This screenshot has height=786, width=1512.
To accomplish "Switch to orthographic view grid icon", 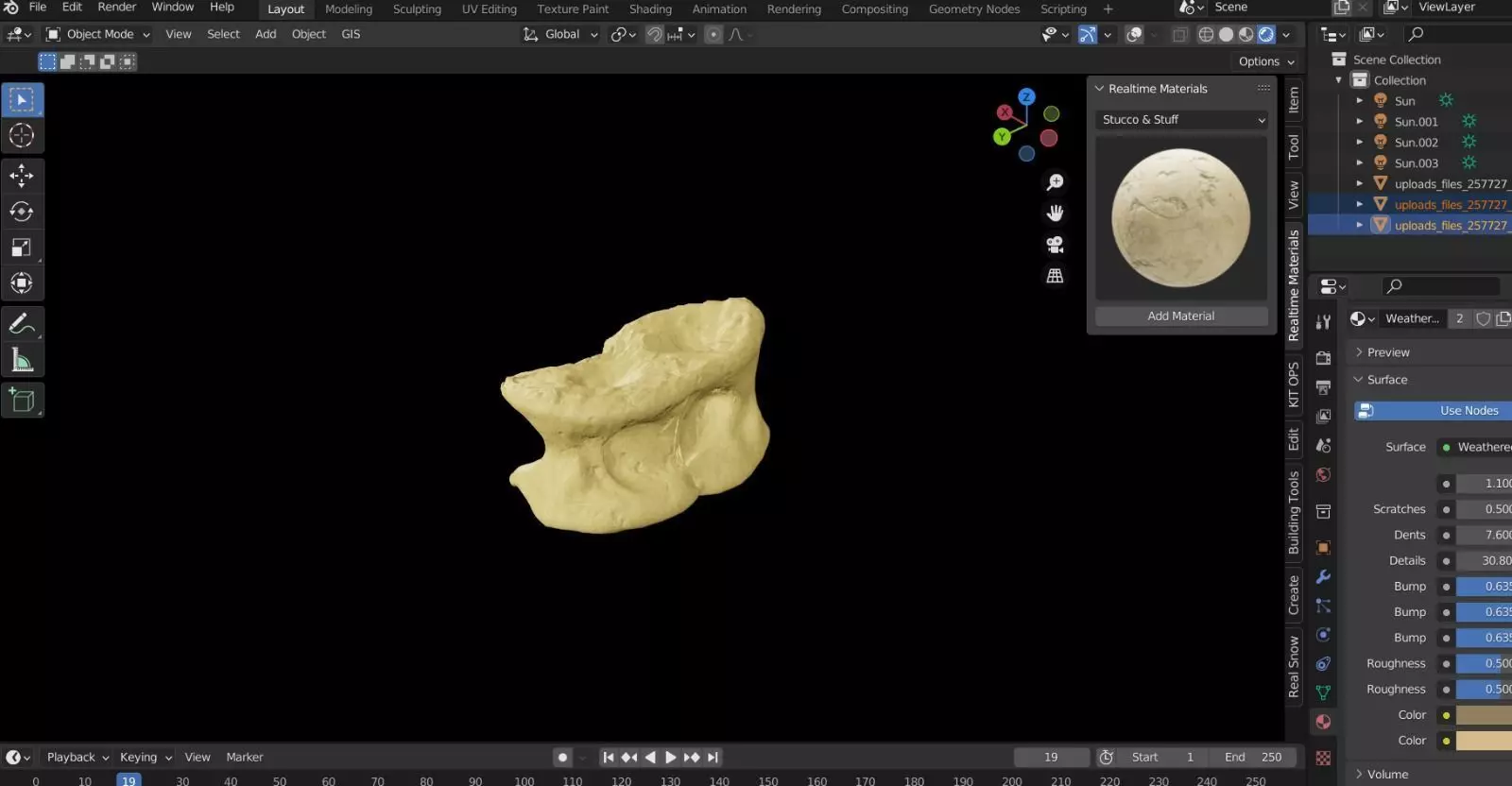I will 1055,276.
